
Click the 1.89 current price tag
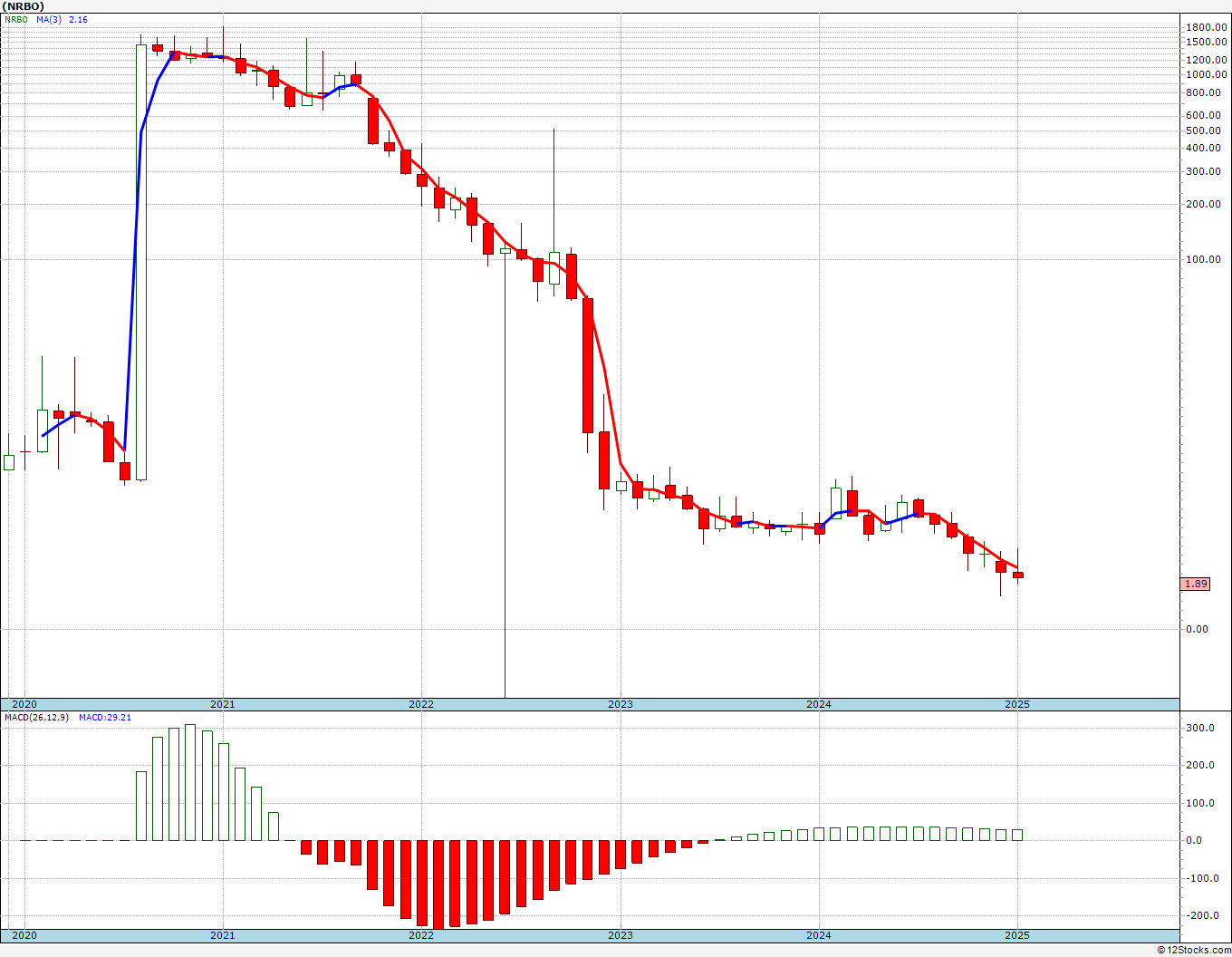click(x=1196, y=585)
